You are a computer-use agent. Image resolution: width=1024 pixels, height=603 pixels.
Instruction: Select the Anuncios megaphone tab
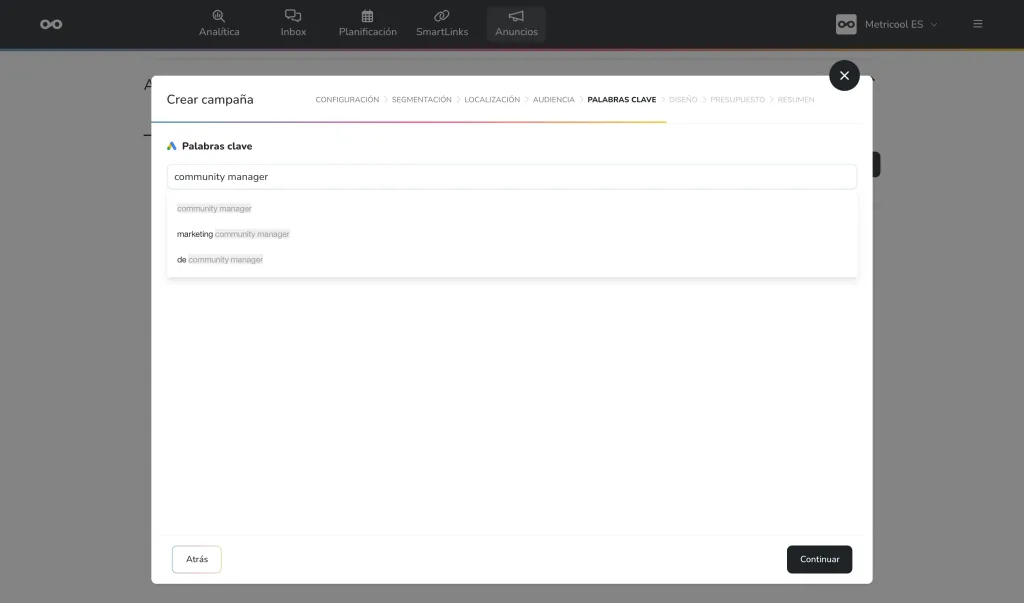[516, 24]
